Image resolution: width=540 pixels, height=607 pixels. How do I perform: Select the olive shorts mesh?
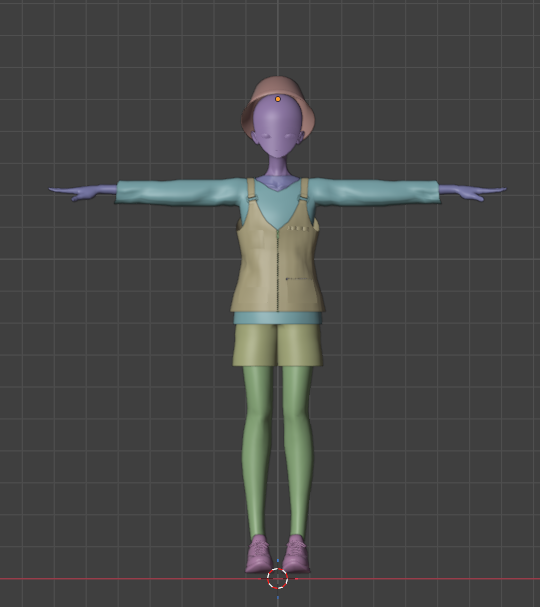click(278, 345)
